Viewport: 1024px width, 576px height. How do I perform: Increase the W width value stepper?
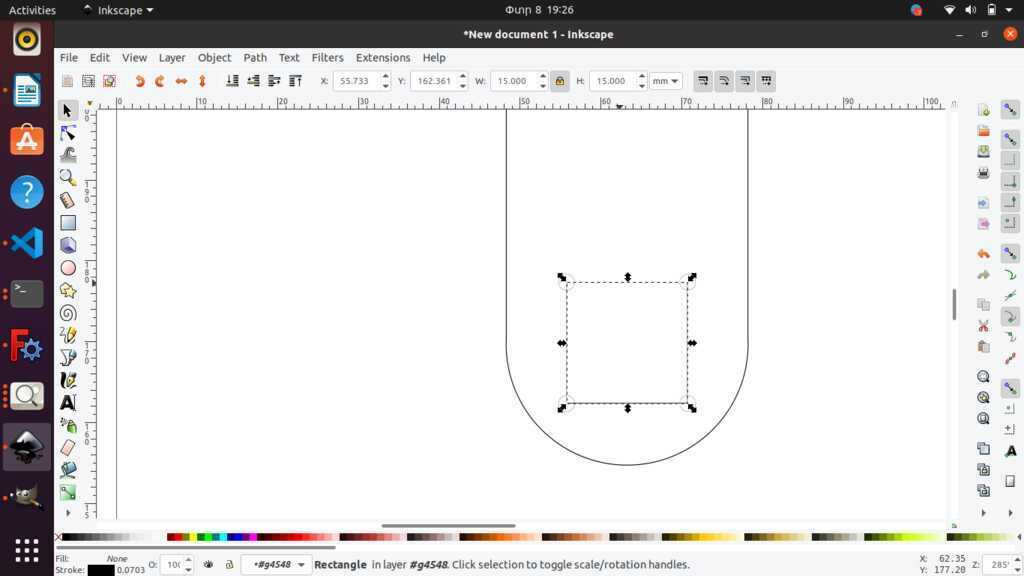click(x=543, y=76)
